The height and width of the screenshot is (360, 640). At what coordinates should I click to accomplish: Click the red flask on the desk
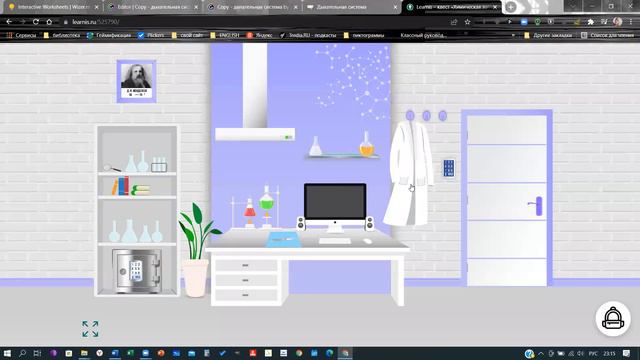pyautogui.click(x=249, y=209)
